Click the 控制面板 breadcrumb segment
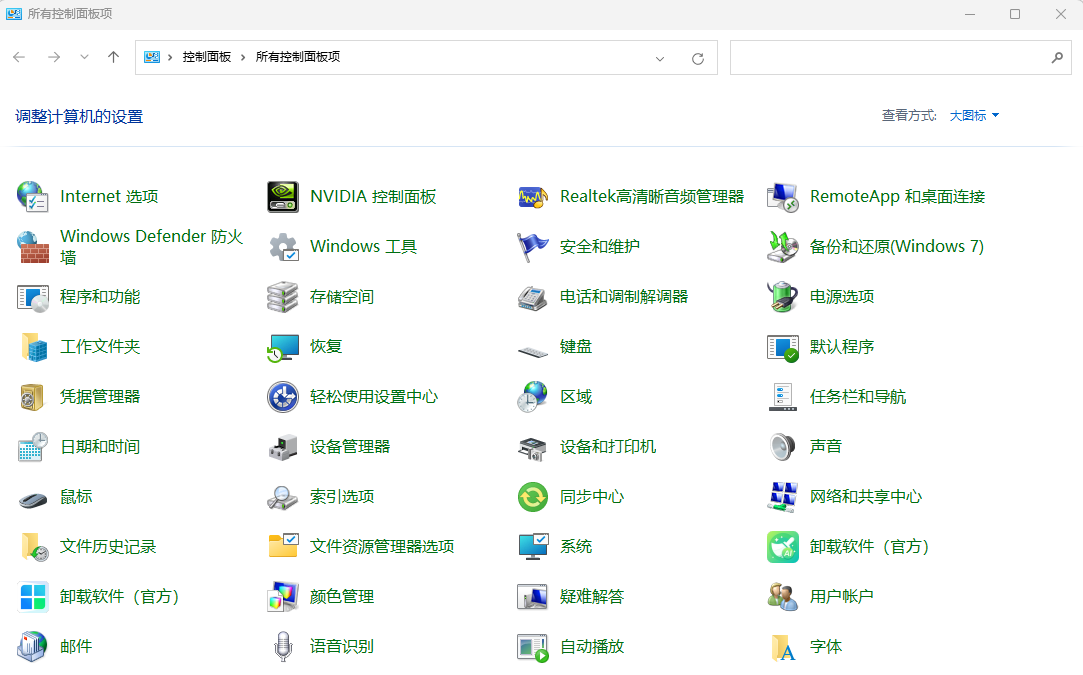Screen dimensions: 1083x675 (207, 57)
